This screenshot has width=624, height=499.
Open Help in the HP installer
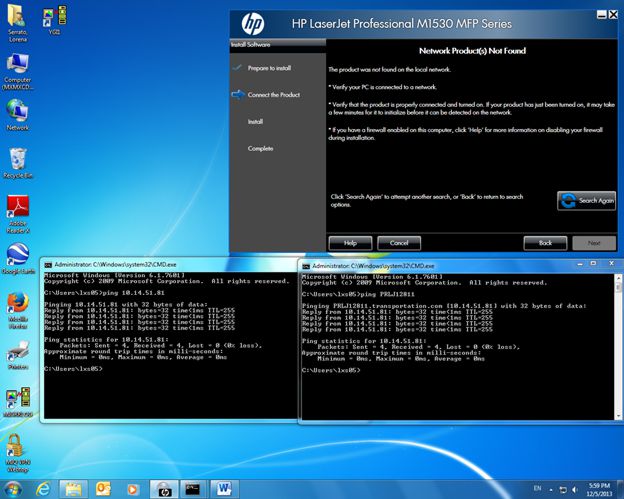(350, 243)
